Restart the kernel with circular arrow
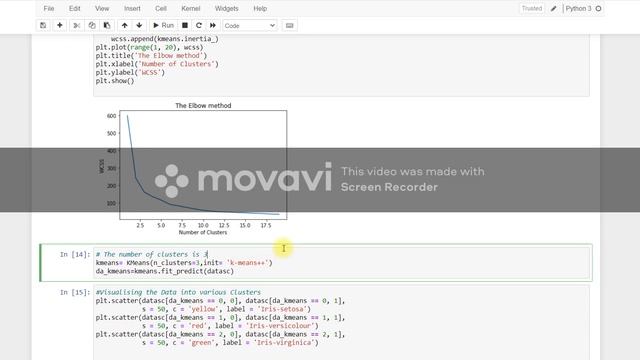Image resolution: width=640 pixels, height=360 pixels. (x=199, y=25)
